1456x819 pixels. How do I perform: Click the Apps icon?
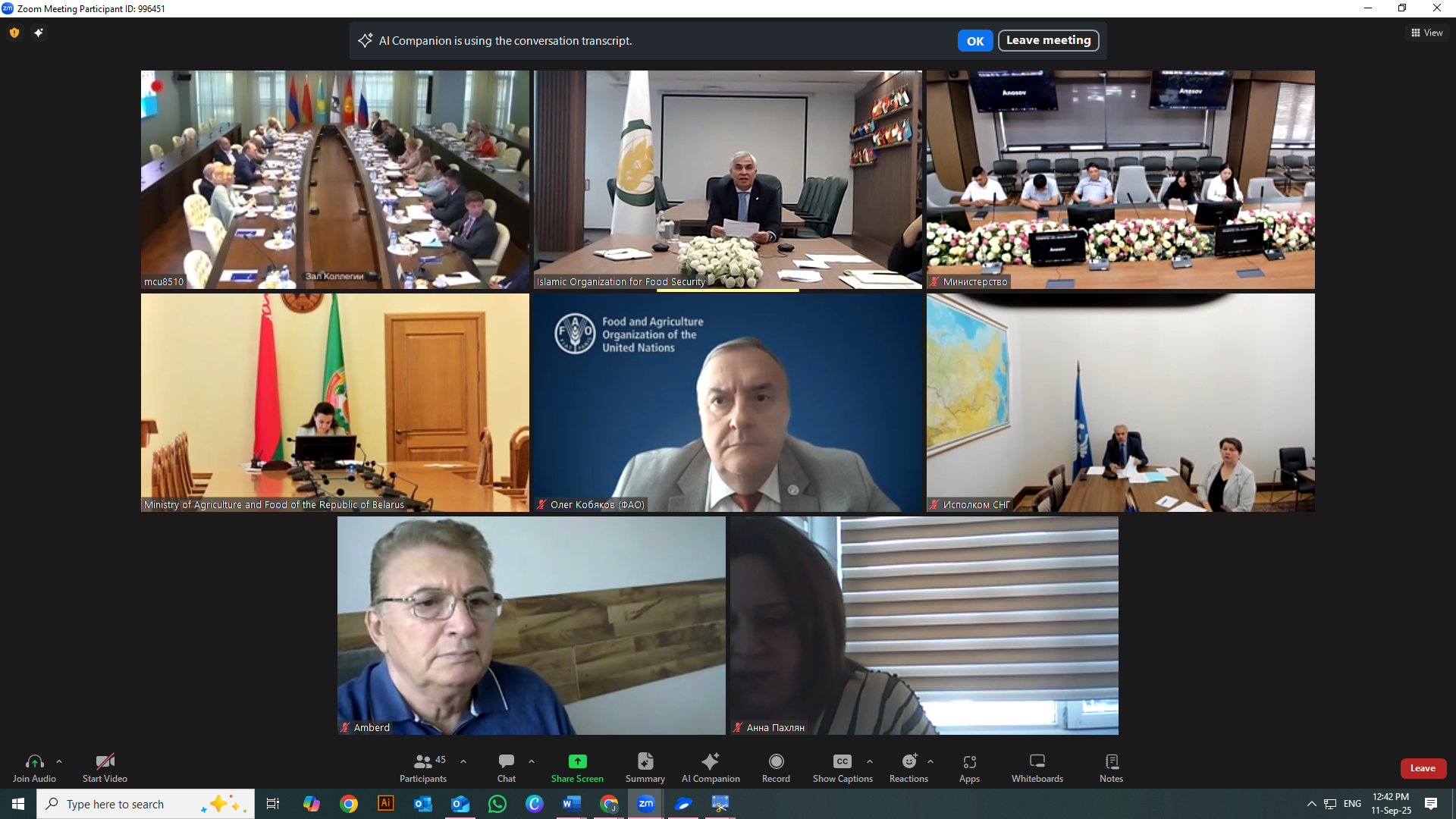click(969, 761)
